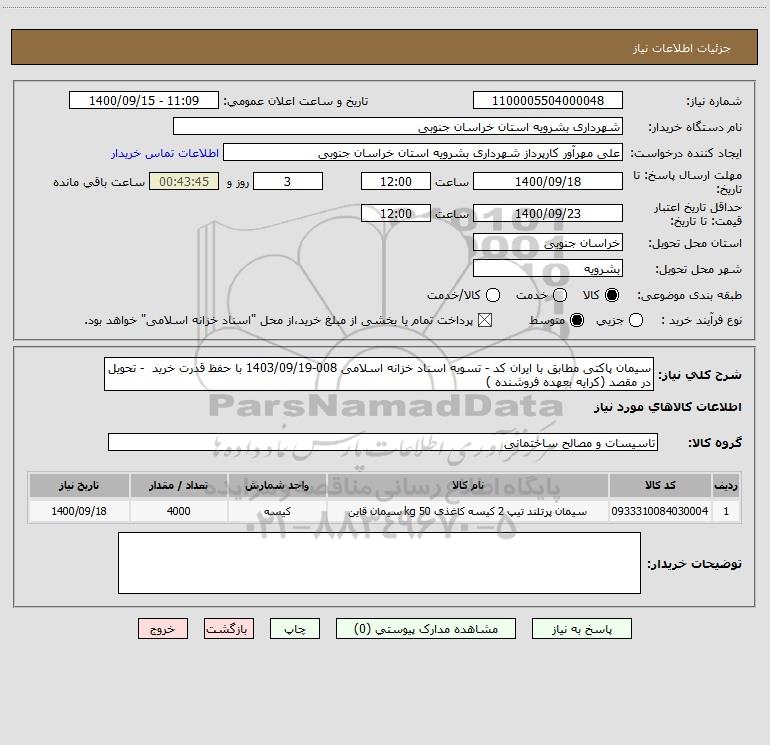Click the Portland cement product name cell
Image resolution: width=770 pixels, height=745 pixels.
point(468,511)
